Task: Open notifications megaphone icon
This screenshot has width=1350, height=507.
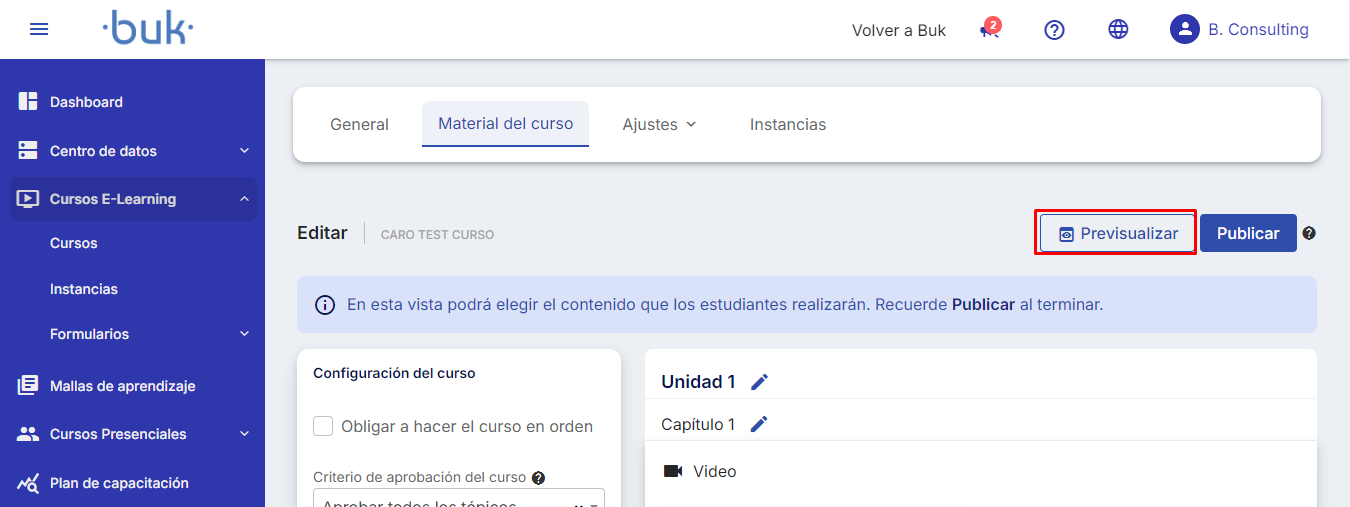Action: coord(989,29)
